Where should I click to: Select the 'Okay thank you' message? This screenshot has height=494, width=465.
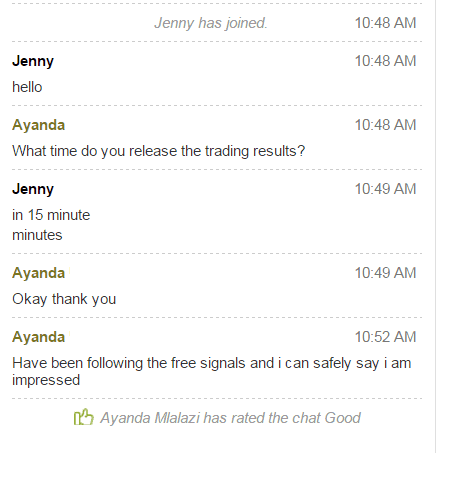tap(64, 299)
